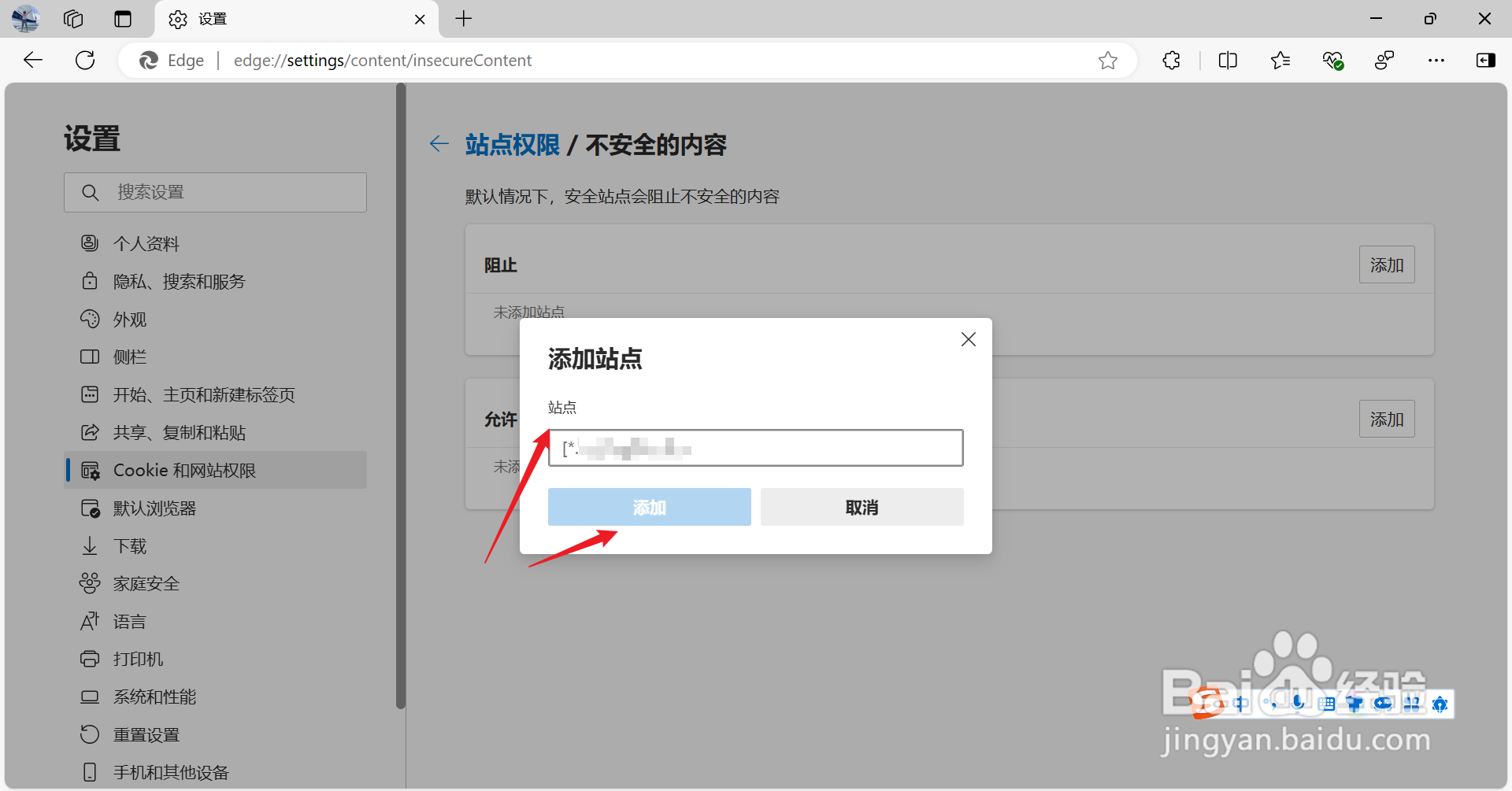The image size is (1512, 791).
Task: Open Browser essentials
Action: [x=1332, y=60]
